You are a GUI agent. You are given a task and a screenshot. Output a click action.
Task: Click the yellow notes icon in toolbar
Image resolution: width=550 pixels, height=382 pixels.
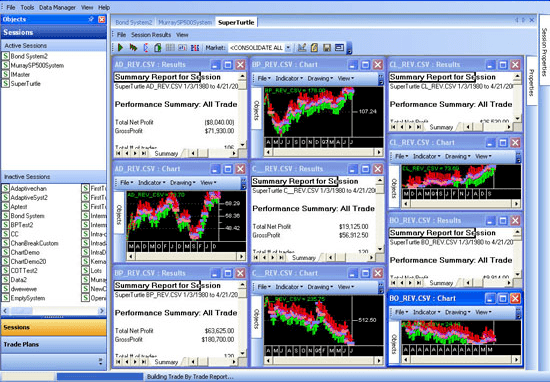coord(314,47)
